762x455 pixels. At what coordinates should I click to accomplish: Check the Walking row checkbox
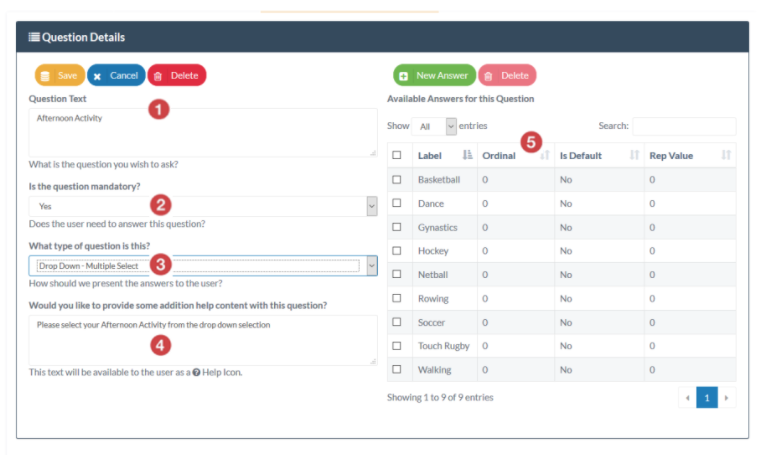tap(397, 369)
